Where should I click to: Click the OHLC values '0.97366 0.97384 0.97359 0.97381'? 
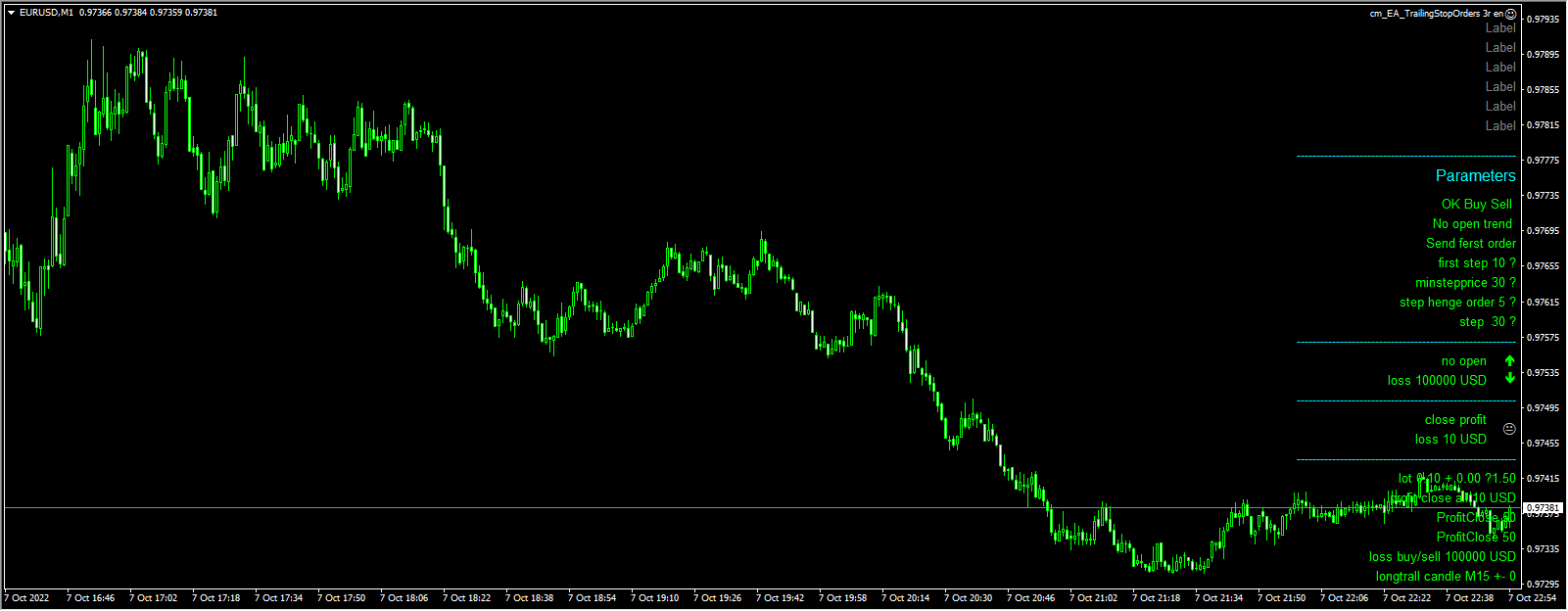[148, 13]
